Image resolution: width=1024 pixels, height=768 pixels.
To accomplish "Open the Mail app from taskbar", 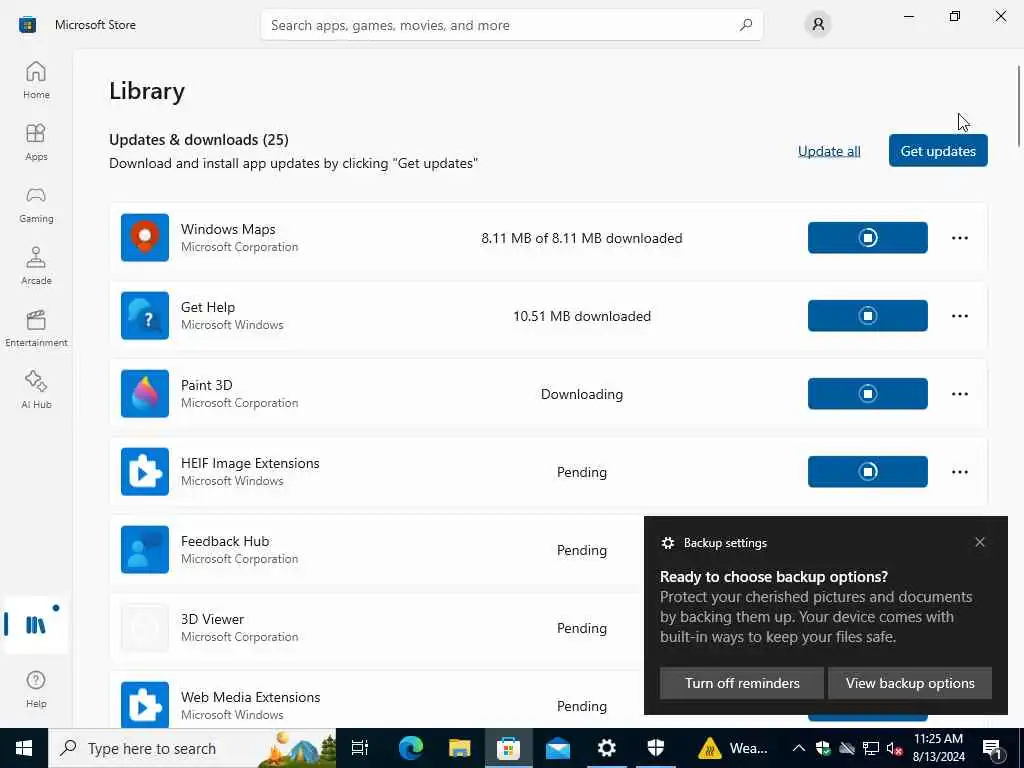I will click(x=558, y=748).
